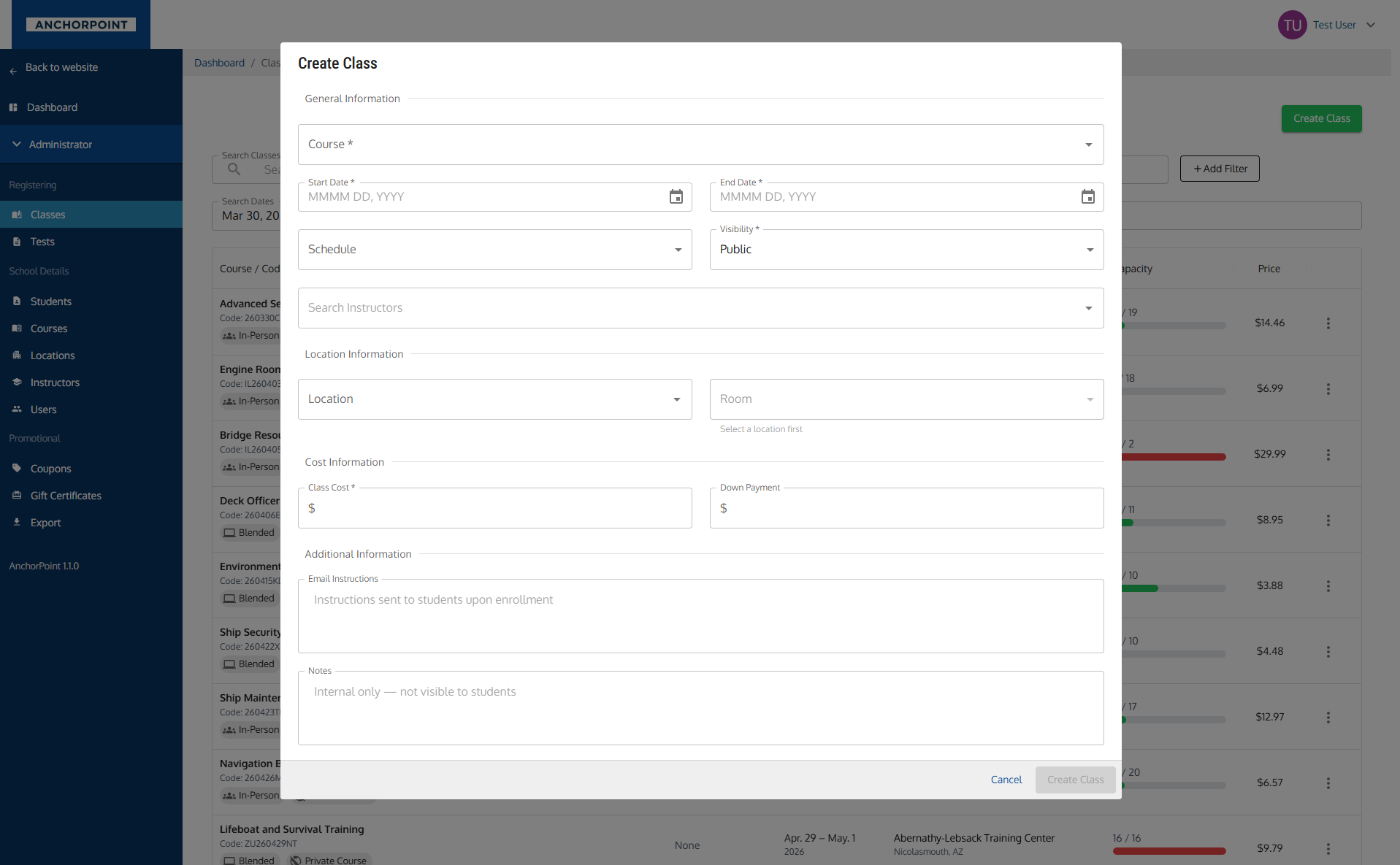Screen dimensions: 1400x865
Task: Click the Back to website arrow icon
Action: click(x=13, y=71)
